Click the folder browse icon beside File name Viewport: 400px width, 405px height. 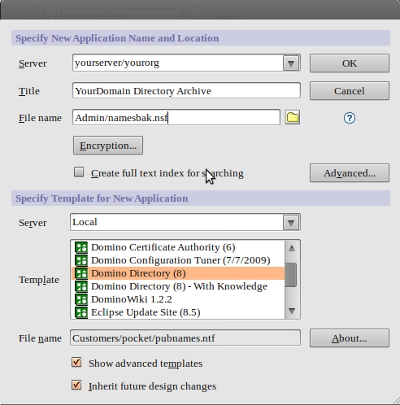[x=293, y=117]
